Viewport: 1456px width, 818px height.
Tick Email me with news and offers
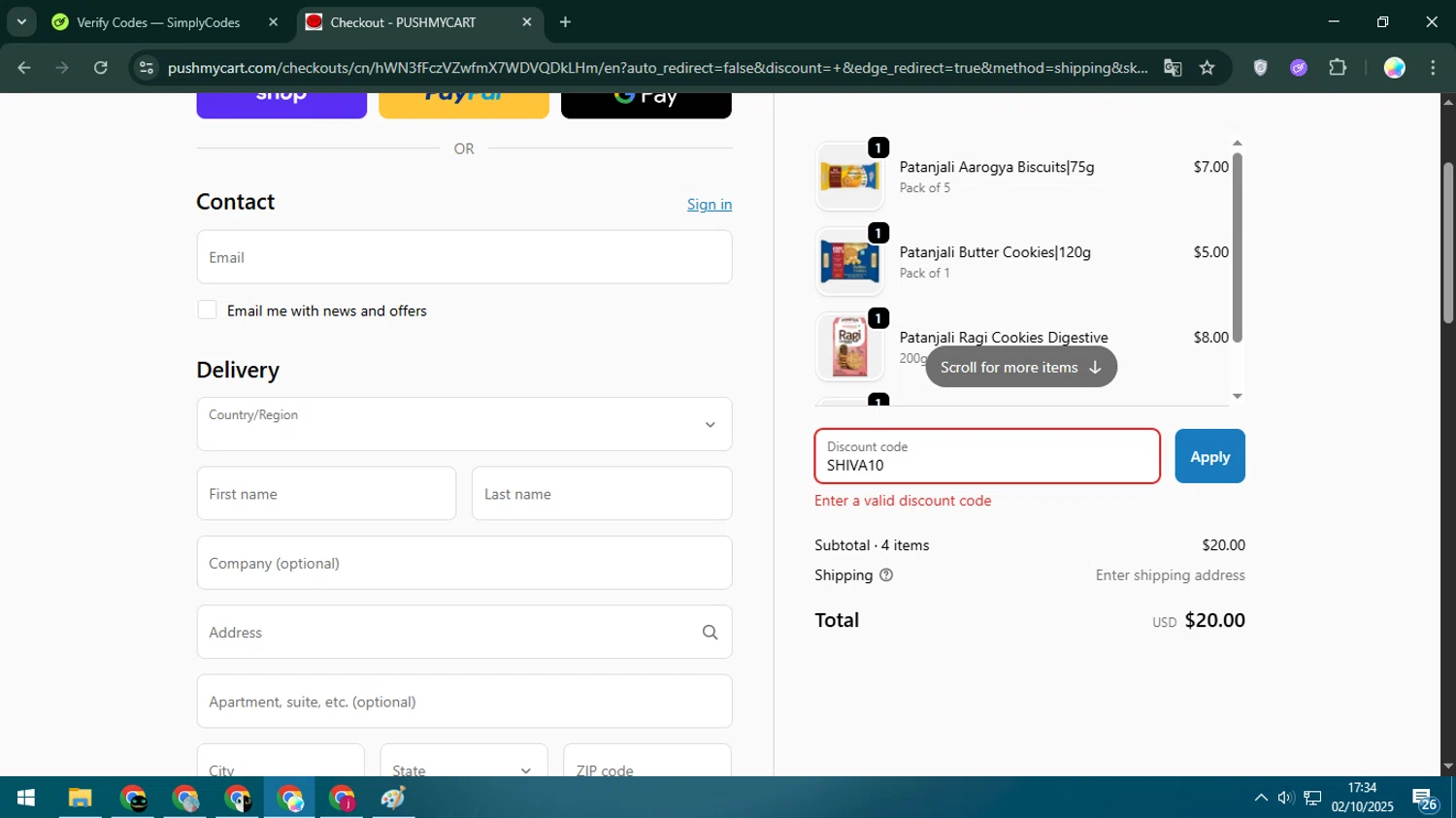(207, 310)
